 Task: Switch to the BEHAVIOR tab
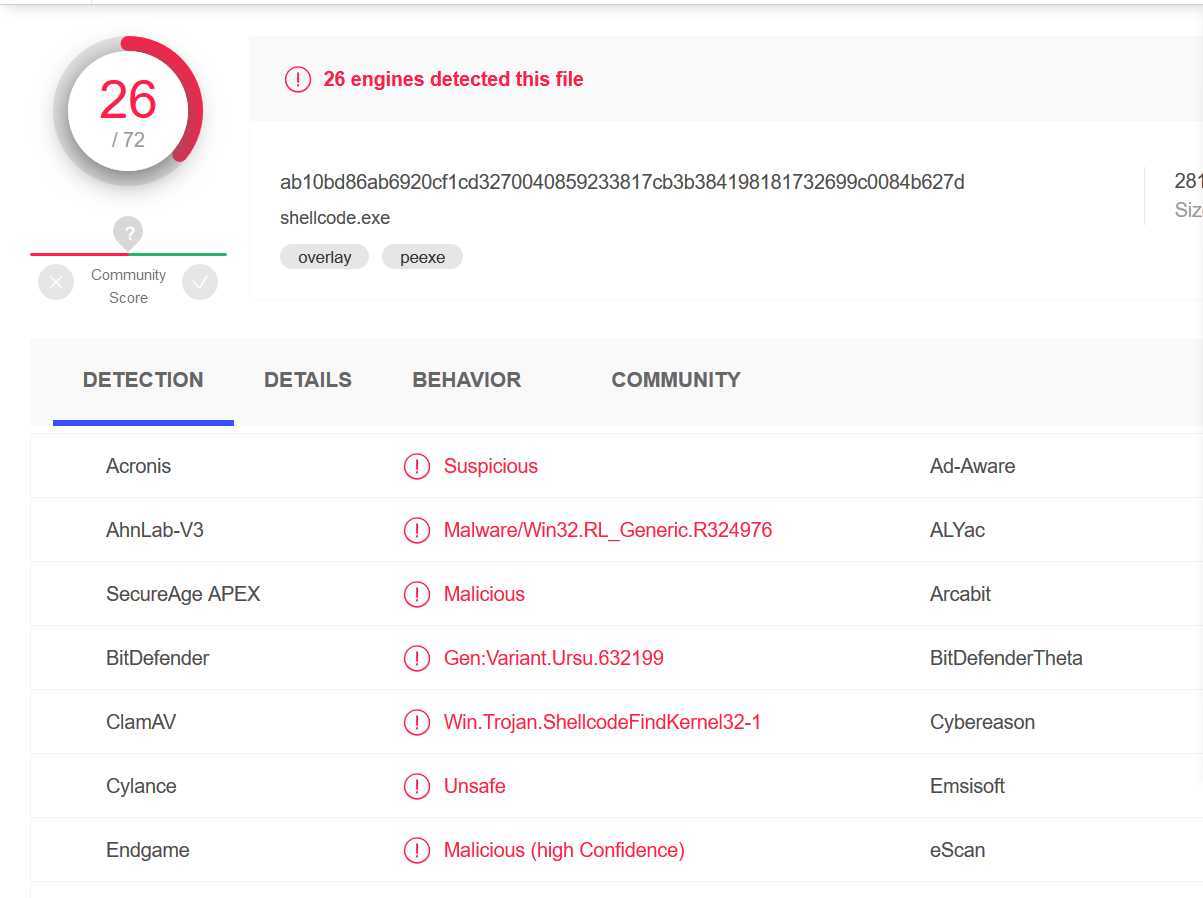[467, 380]
